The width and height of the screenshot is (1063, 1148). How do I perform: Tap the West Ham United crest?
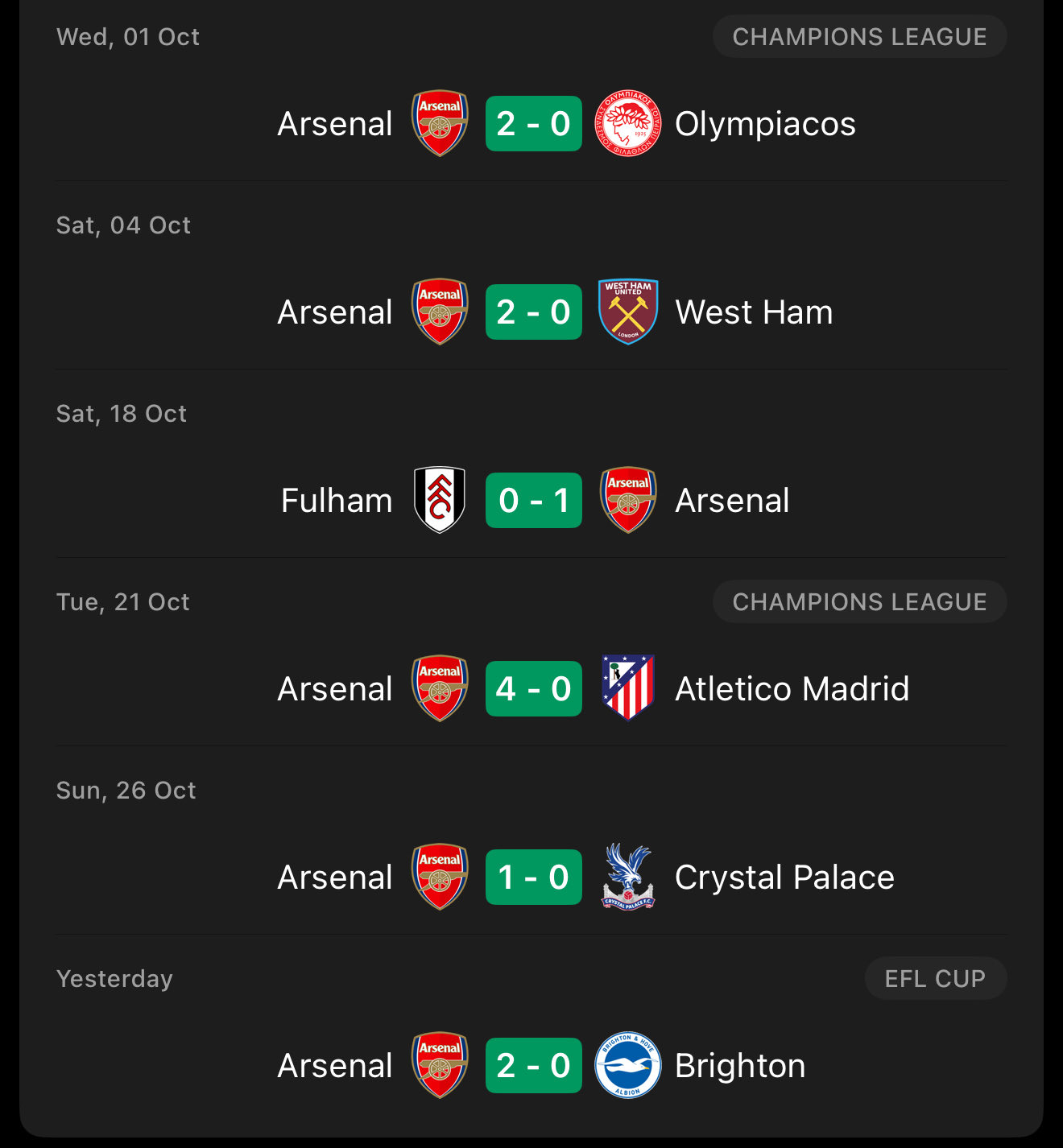coord(628,312)
